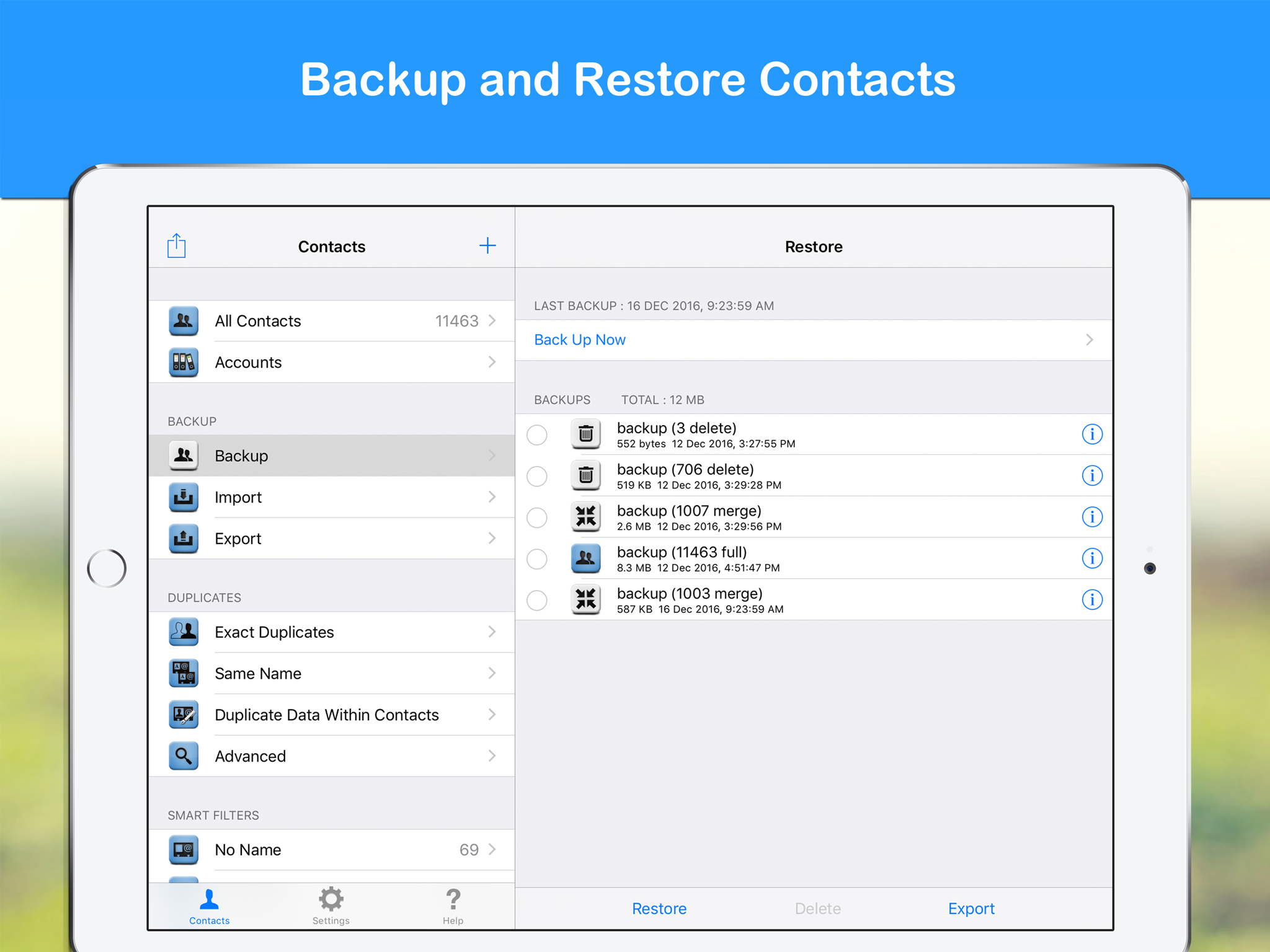The image size is (1270, 952).
Task: Tap the share icon beside Contacts title
Action: (177, 246)
